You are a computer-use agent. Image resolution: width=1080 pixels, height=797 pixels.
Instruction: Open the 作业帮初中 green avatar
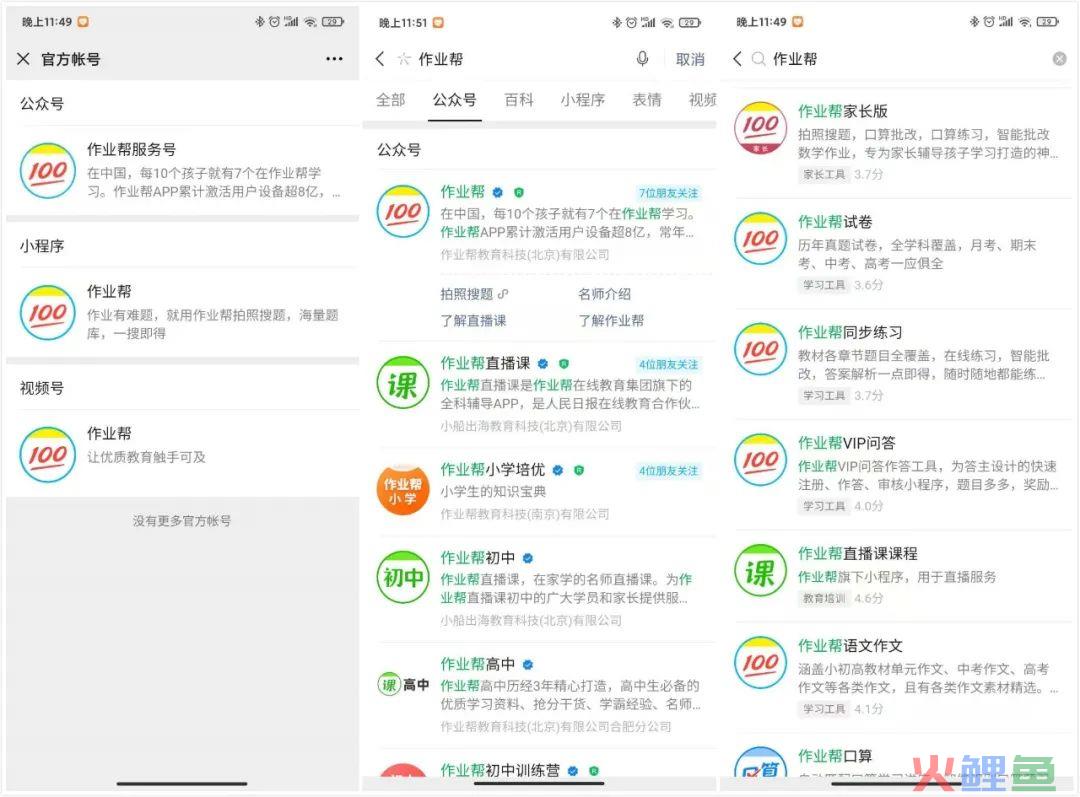403,577
